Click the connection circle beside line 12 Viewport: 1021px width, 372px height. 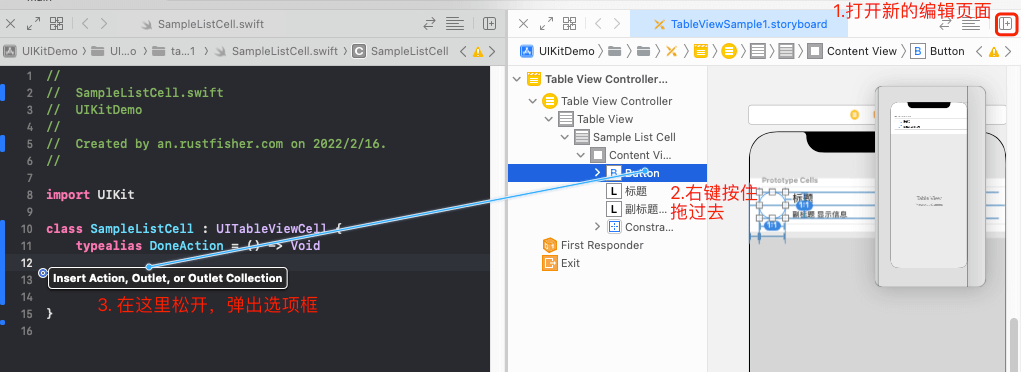pos(42,273)
